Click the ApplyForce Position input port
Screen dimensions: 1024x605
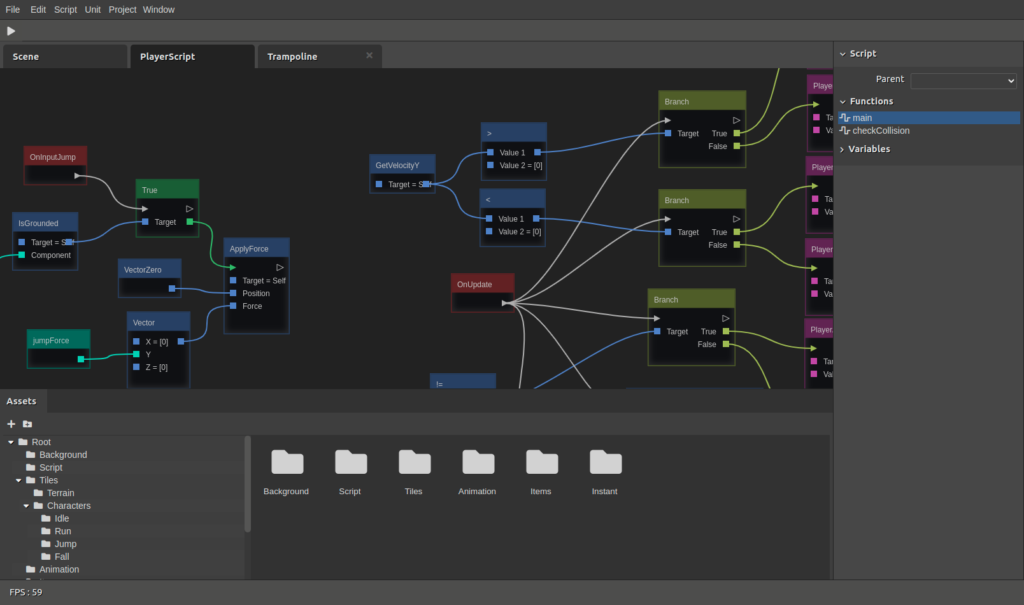click(x=233, y=293)
